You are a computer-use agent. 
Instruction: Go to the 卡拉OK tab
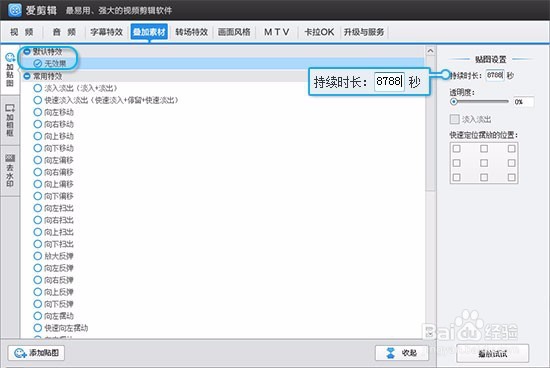click(319, 32)
